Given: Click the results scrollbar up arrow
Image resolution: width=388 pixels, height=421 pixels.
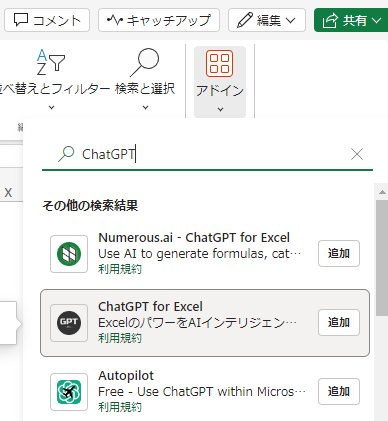Looking at the screenshot, I should point(382,192).
